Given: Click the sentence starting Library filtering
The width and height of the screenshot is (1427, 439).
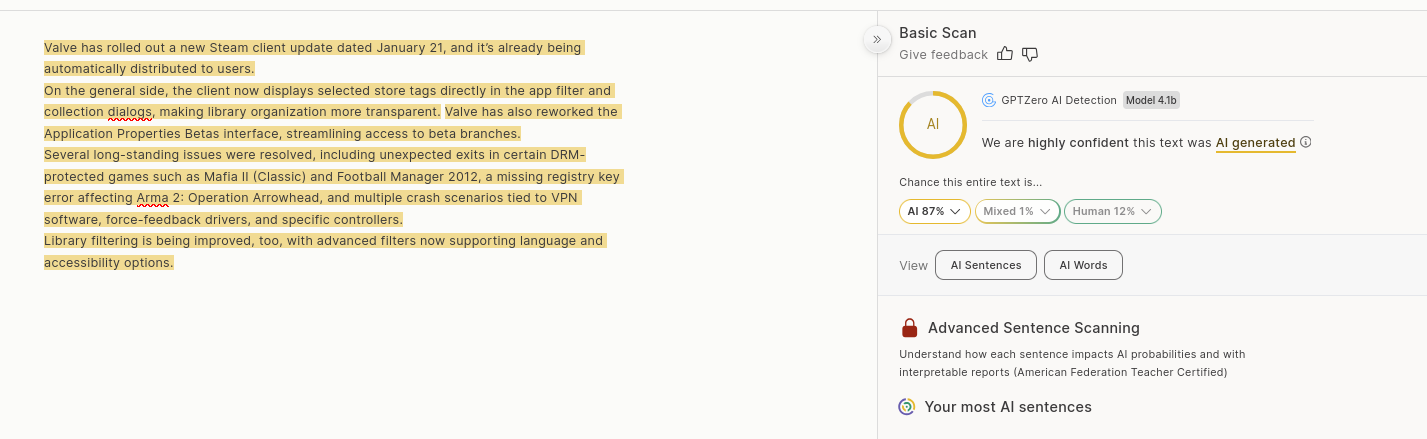Looking at the screenshot, I should coord(324,252).
